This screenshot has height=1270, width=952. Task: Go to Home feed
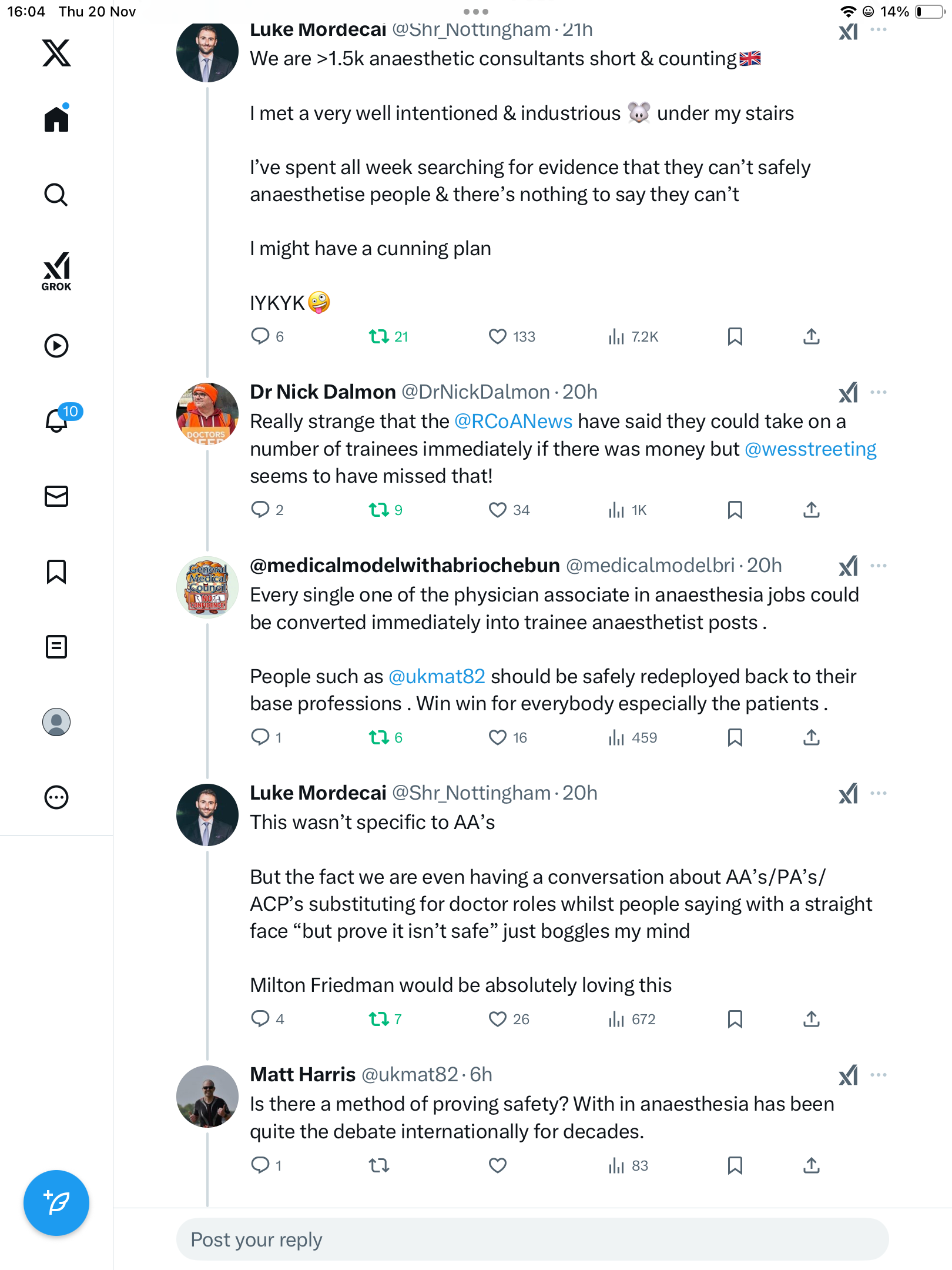pyautogui.click(x=56, y=119)
